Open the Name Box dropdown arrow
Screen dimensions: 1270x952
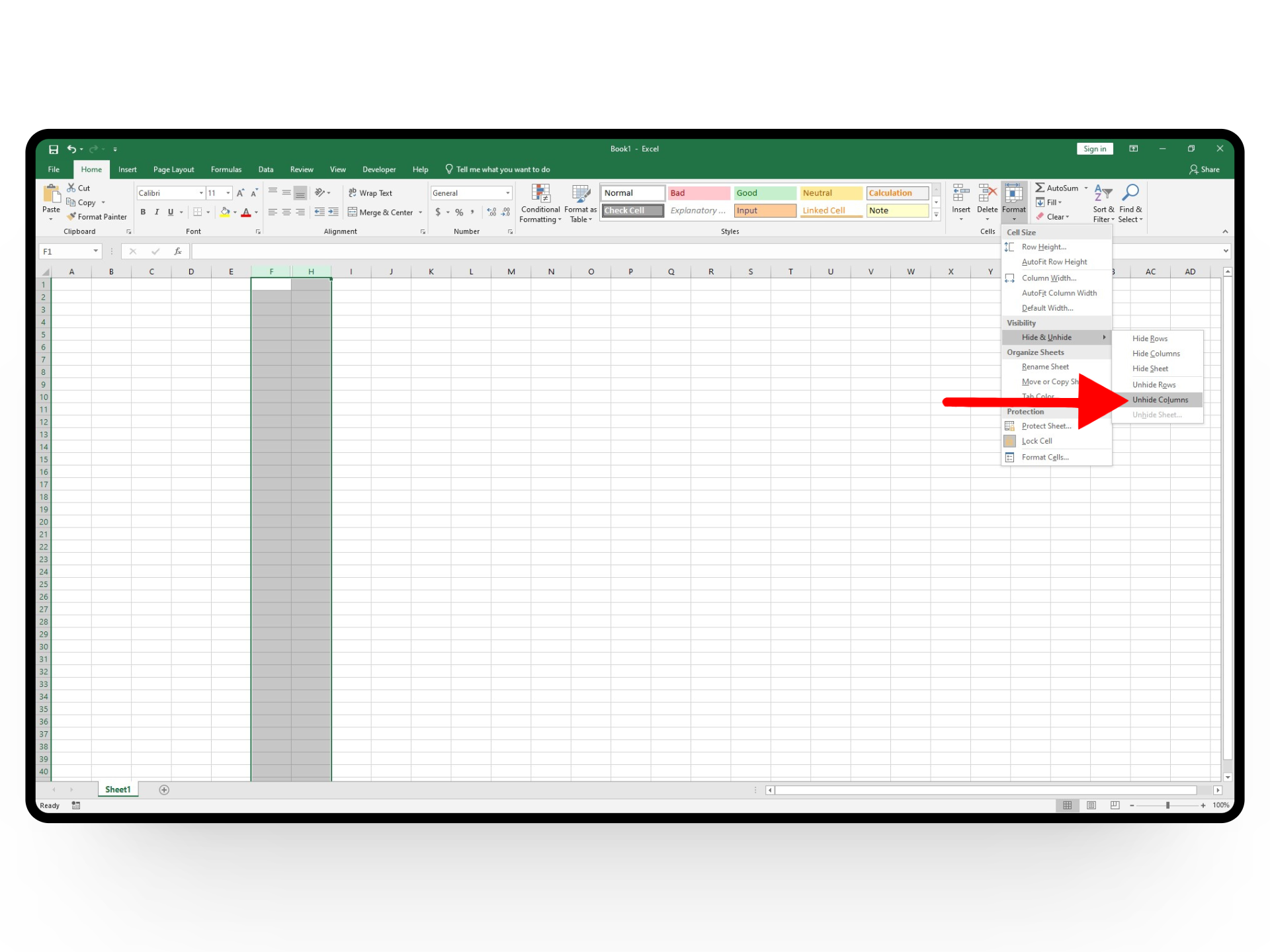(96, 251)
